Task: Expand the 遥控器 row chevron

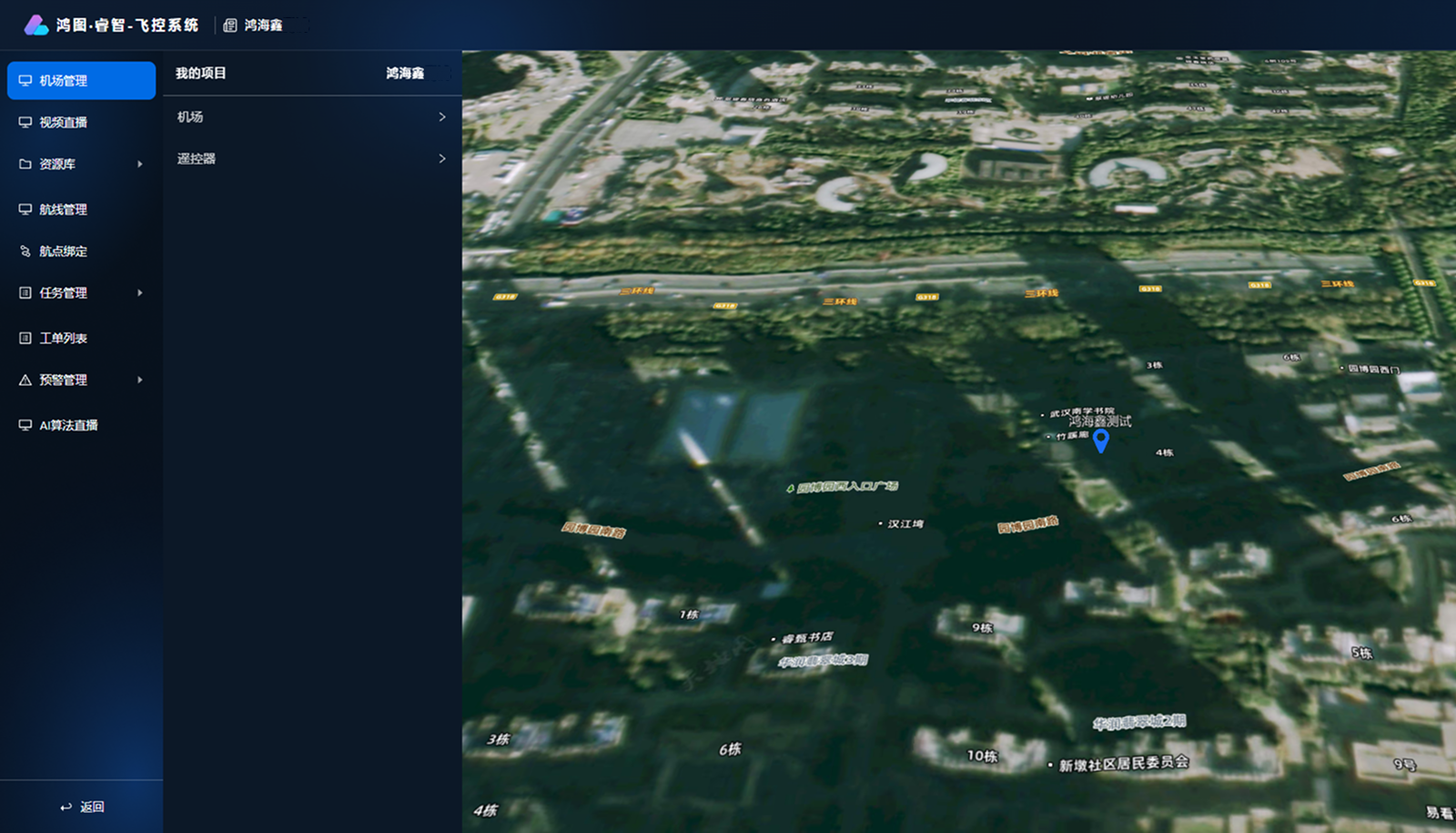Action: point(442,158)
